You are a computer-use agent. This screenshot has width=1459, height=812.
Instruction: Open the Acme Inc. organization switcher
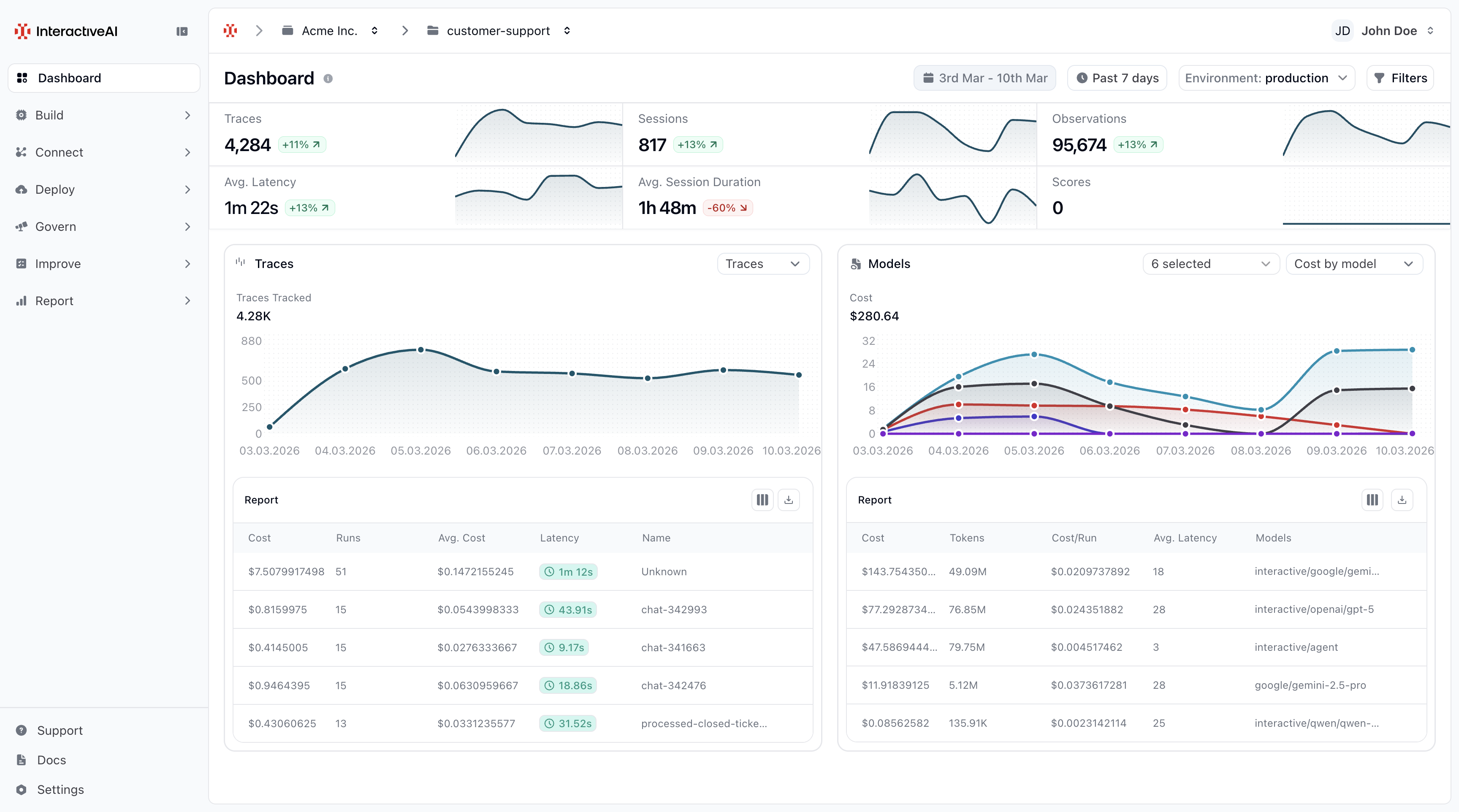click(x=331, y=30)
